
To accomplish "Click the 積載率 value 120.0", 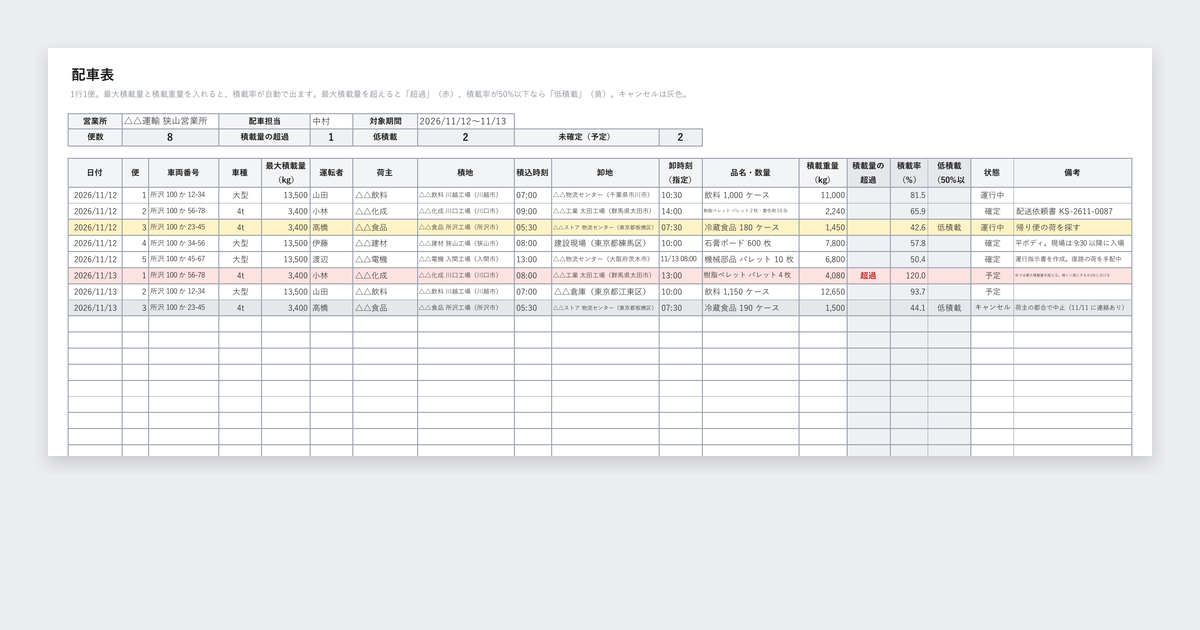I will 909,276.
